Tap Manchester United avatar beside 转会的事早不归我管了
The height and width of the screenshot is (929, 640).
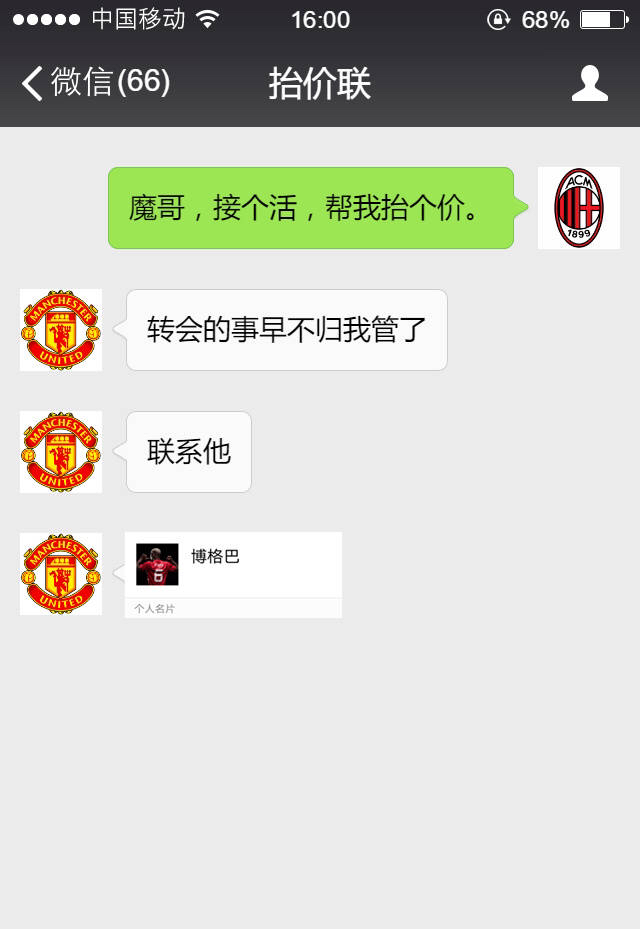click(61, 330)
